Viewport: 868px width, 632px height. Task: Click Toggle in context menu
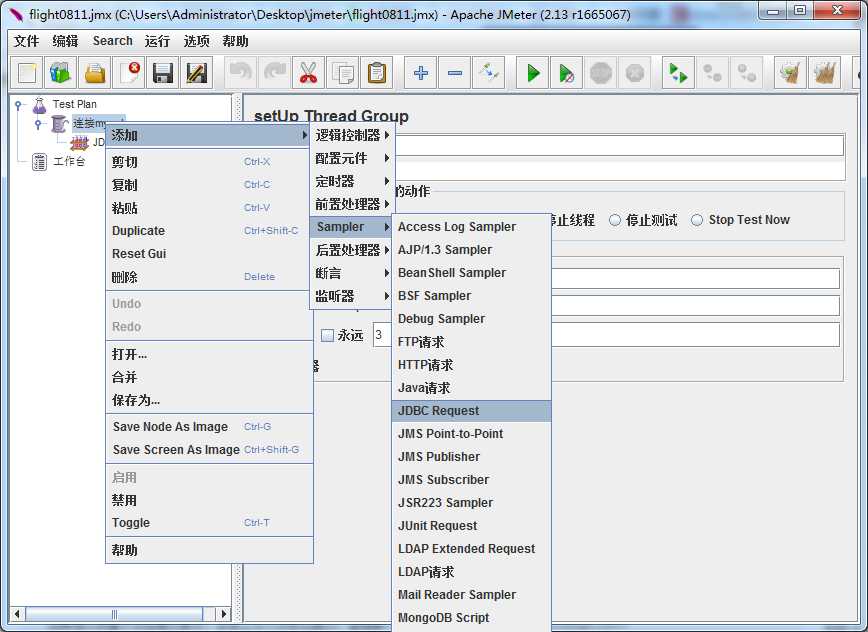[x=209, y=523]
